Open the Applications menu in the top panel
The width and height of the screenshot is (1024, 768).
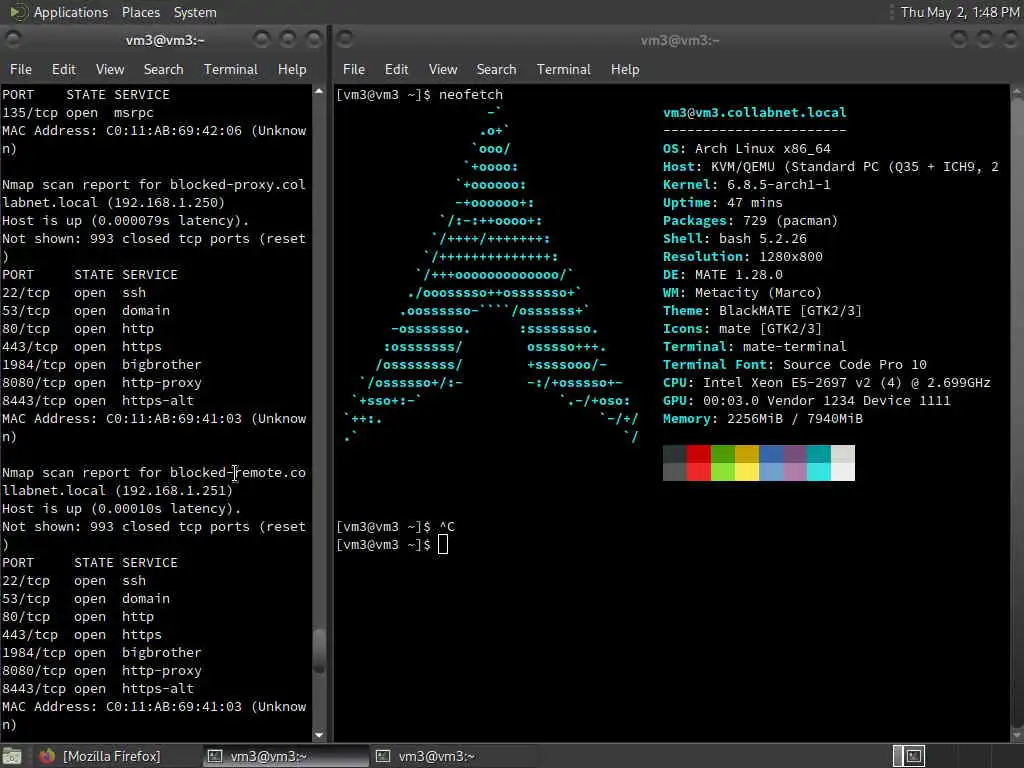(x=71, y=12)
